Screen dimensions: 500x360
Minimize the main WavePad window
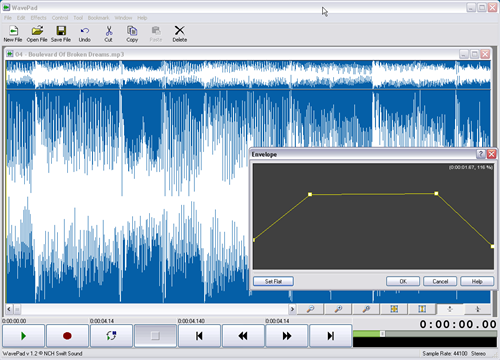[x=471, y=7]
